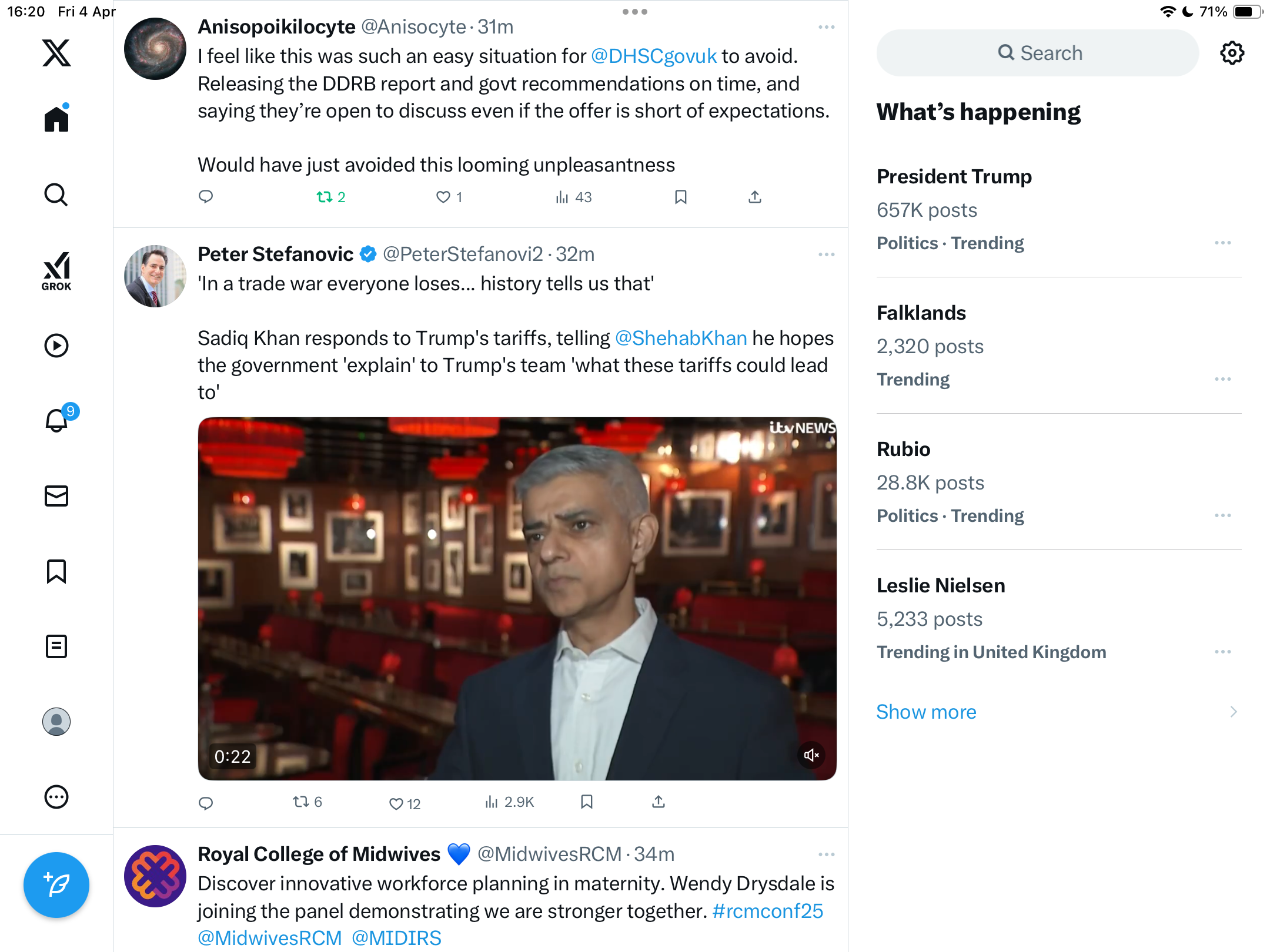Undo repost on Anisopoikilocyte's post

(330, 197)
